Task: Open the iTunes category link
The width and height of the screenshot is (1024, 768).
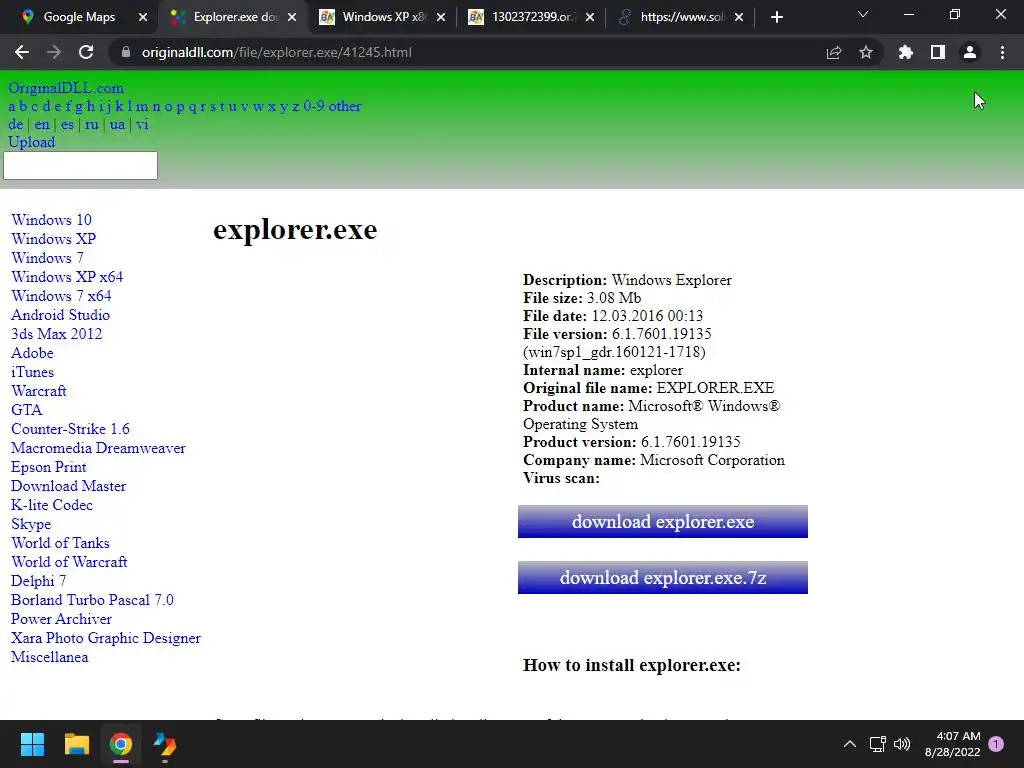Action: click(x=33, y=372)
